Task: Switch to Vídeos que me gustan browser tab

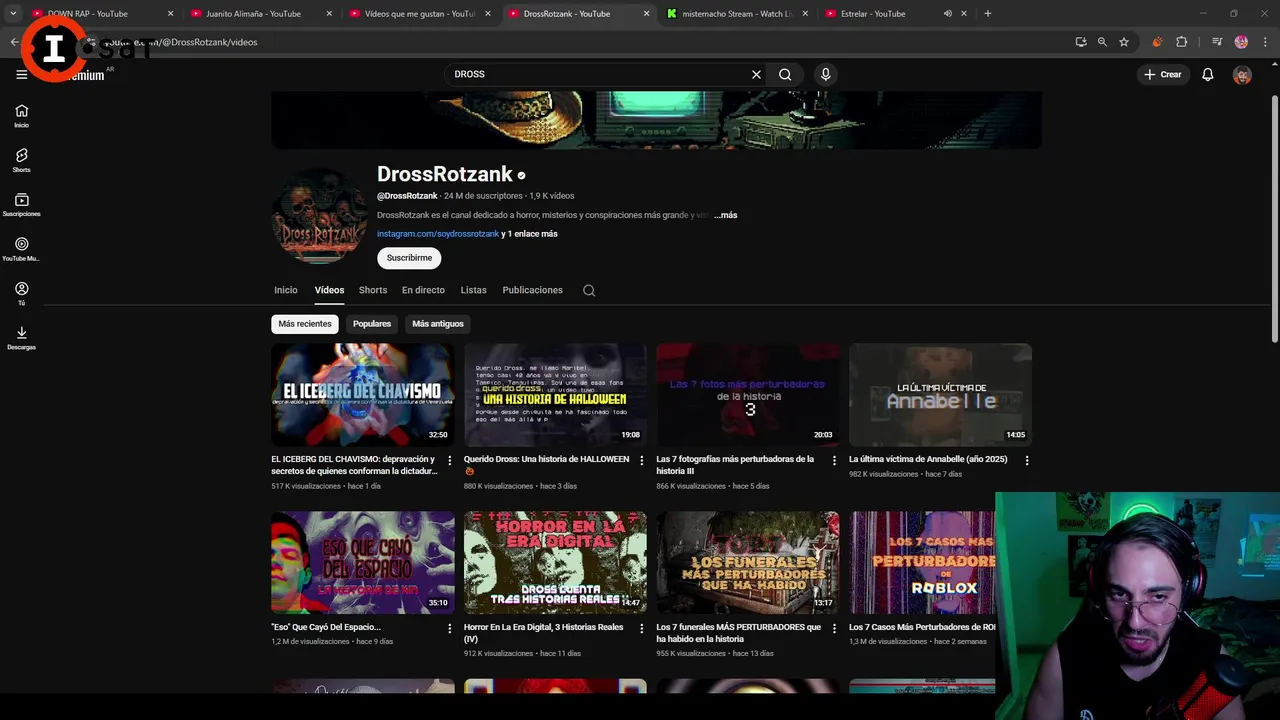Action: [x=420, y=14]
